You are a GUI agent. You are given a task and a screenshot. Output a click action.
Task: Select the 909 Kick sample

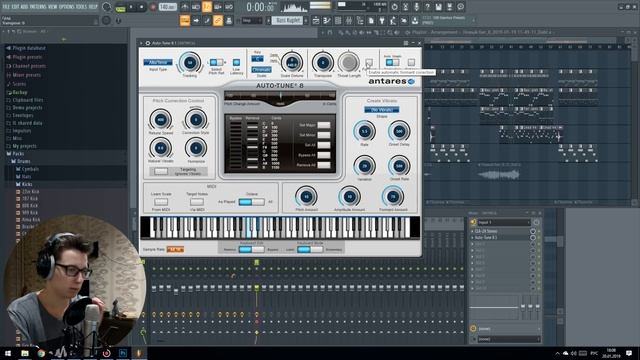(30, 213)
